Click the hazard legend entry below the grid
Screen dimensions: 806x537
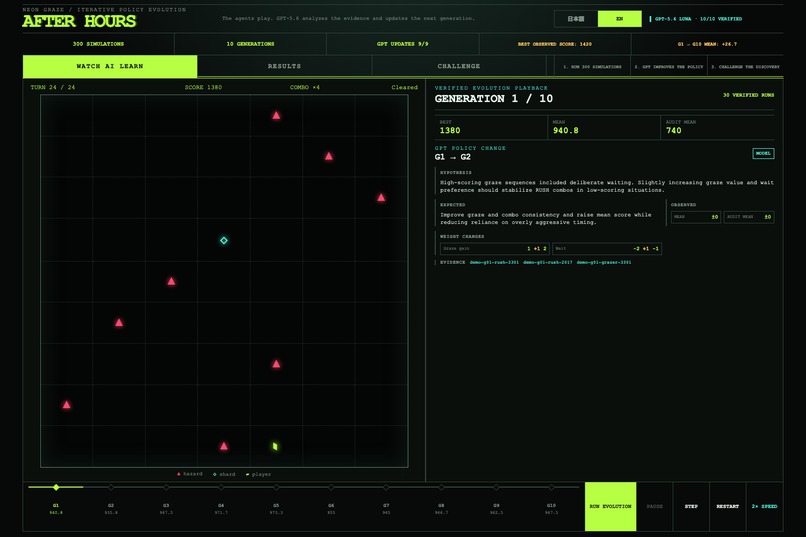[190, 474]
